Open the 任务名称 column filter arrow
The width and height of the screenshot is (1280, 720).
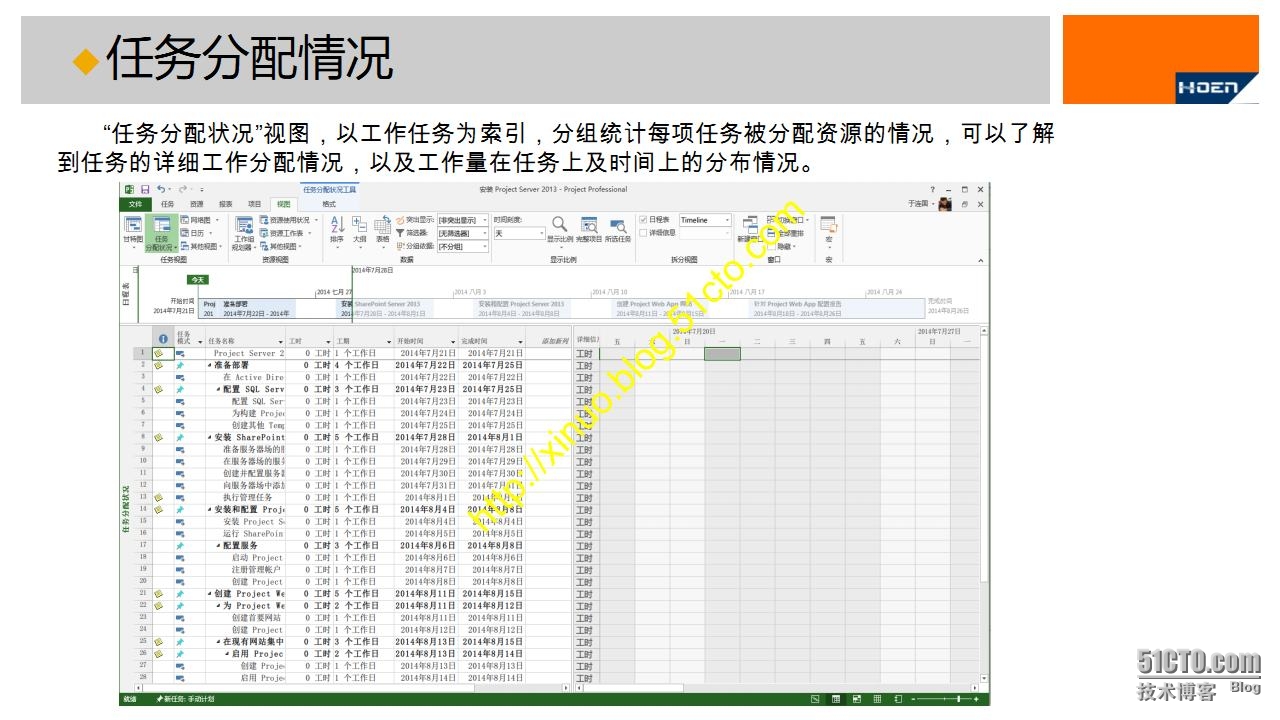click(x=280, y=341)
